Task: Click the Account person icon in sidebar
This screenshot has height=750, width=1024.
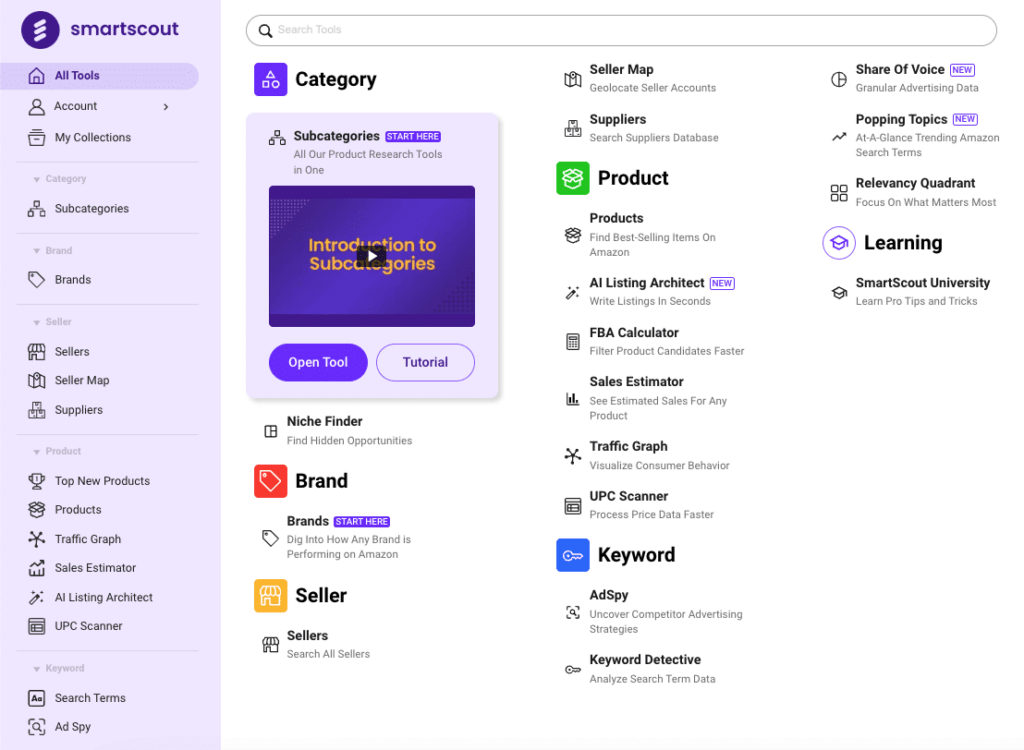Action: point(37,106)
